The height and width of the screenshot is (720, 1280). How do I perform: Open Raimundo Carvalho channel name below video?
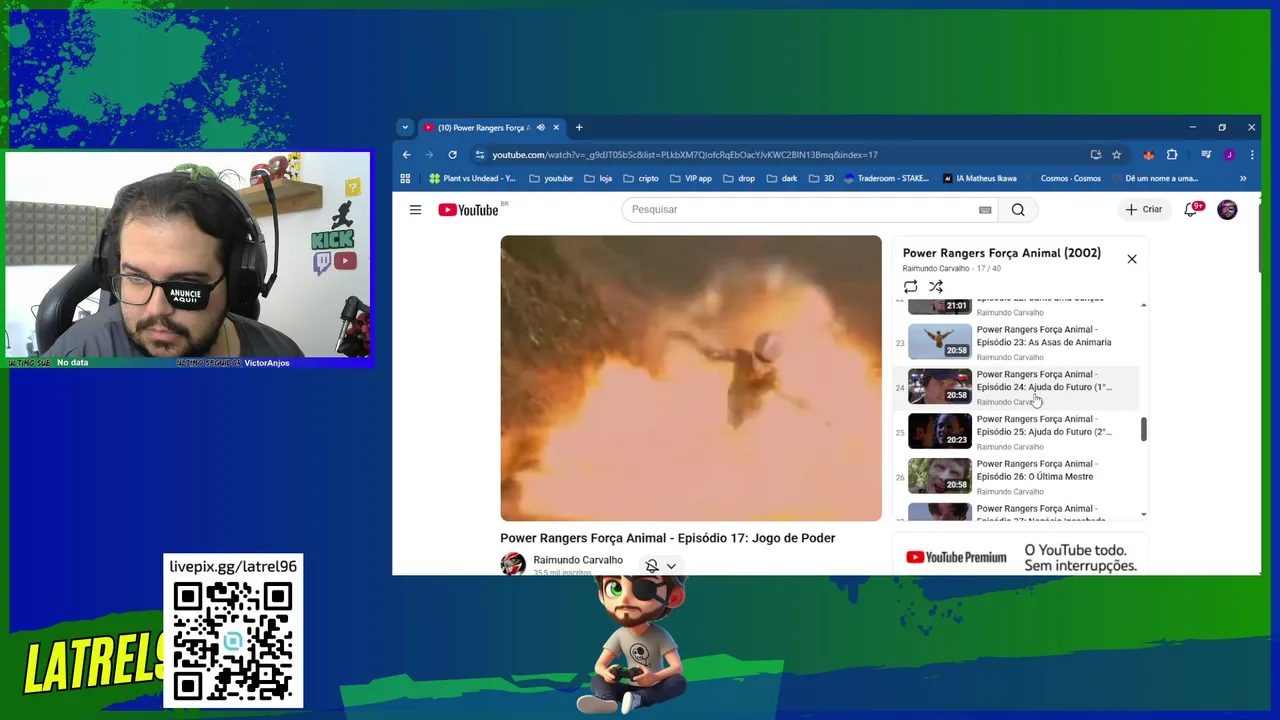pos(578,560)
